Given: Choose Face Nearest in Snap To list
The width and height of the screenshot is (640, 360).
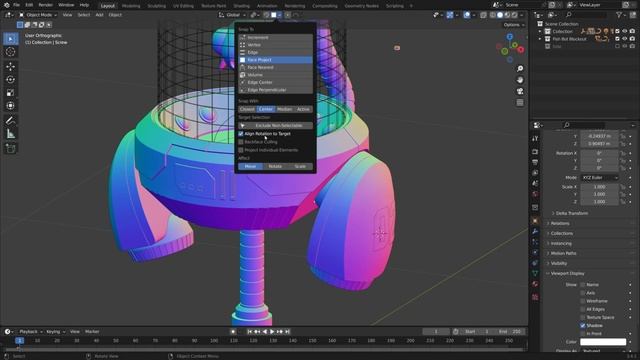Looking at the screenshot, I should click(x=276, y=67).
